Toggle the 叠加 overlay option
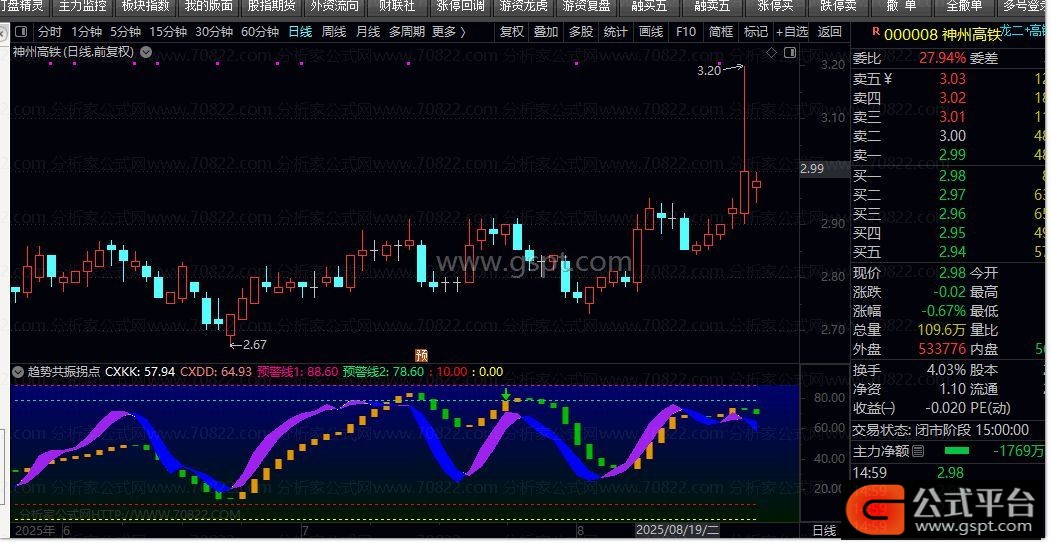This screenshot has height=543, width=1051. pos(545,31)
